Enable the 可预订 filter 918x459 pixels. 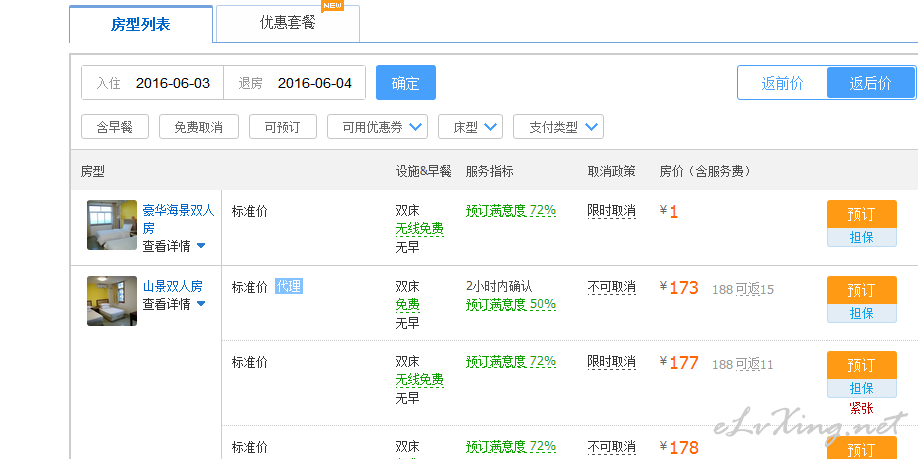tap(283, 126)
